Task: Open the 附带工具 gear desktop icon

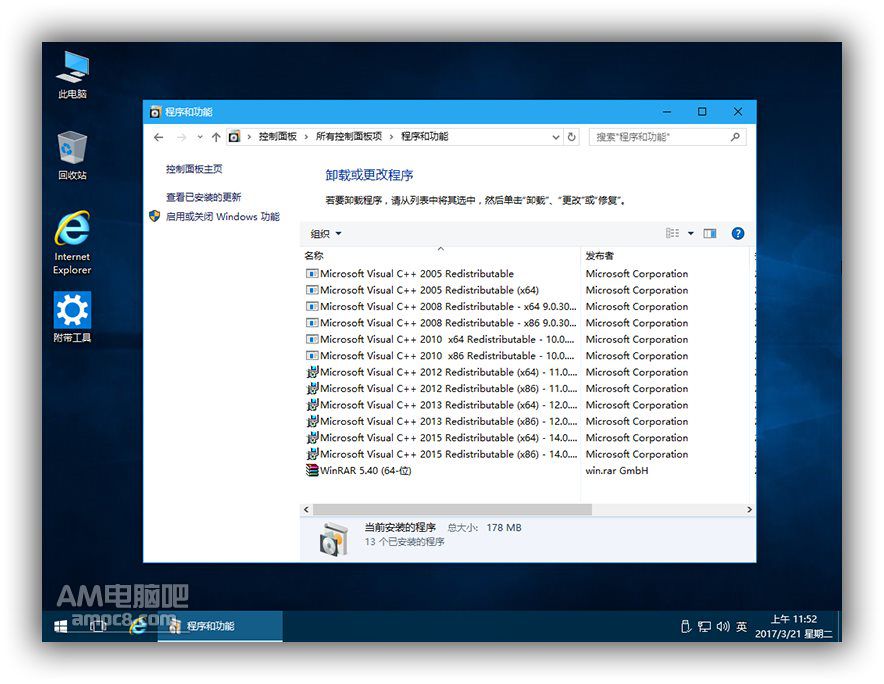Action: [72, 317]
